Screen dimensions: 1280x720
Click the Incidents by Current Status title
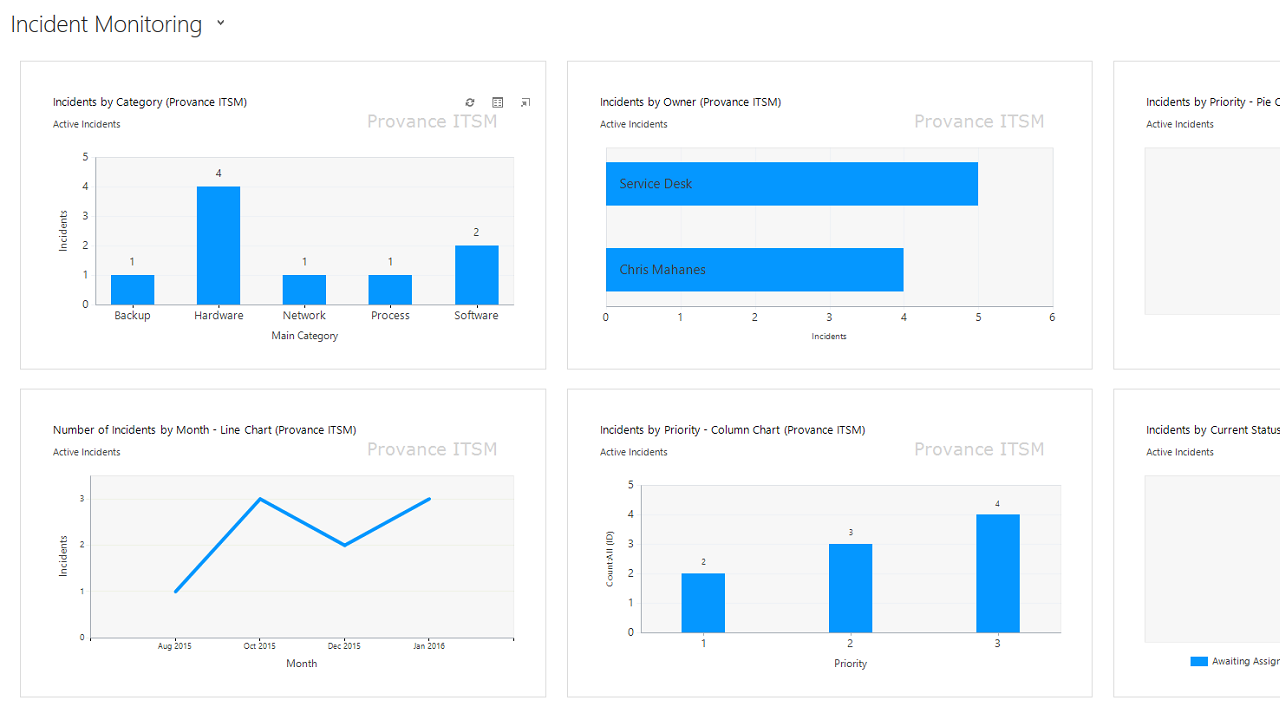click(1213, 429)
